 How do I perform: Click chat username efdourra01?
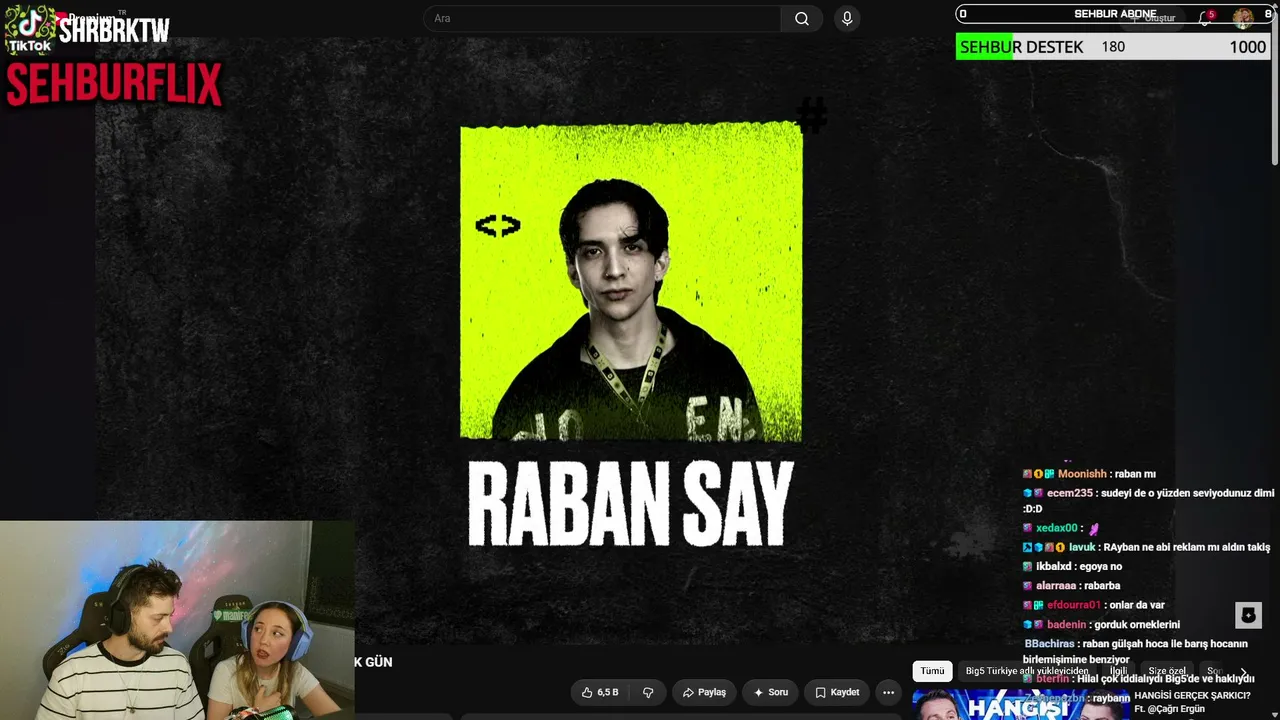coord(1074,605)
